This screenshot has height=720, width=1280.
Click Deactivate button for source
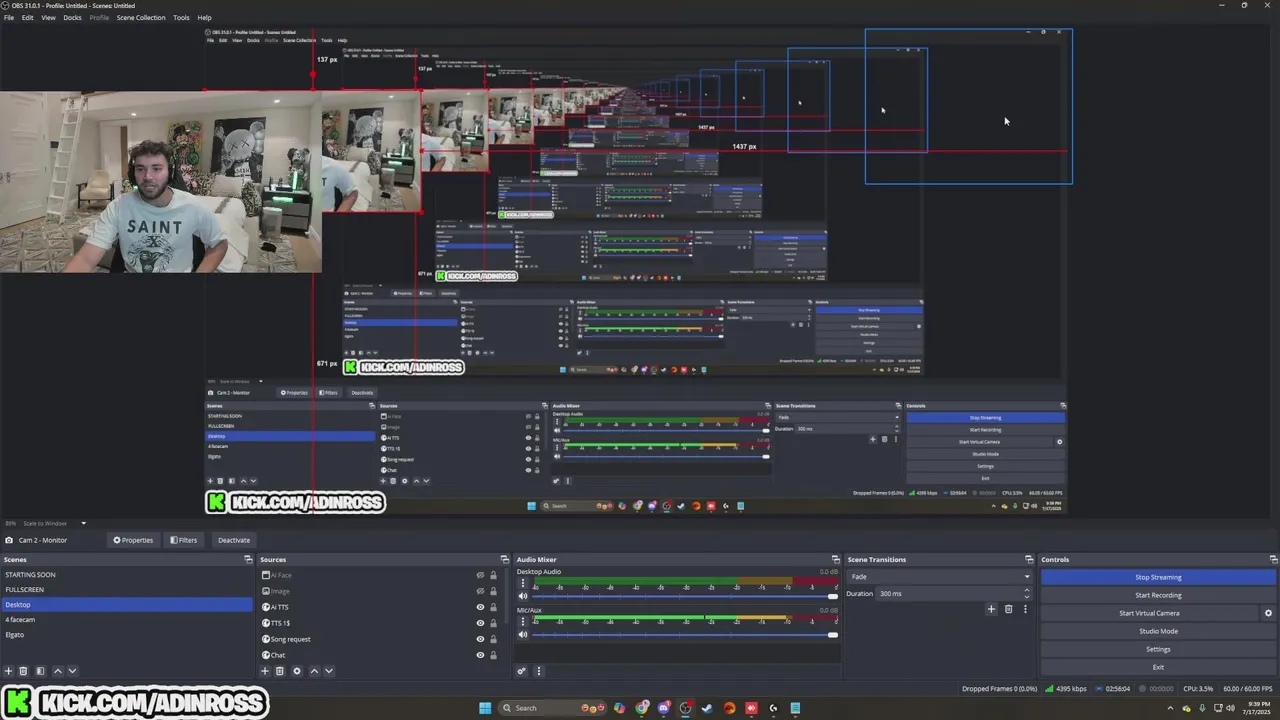[x=234, y=540]
